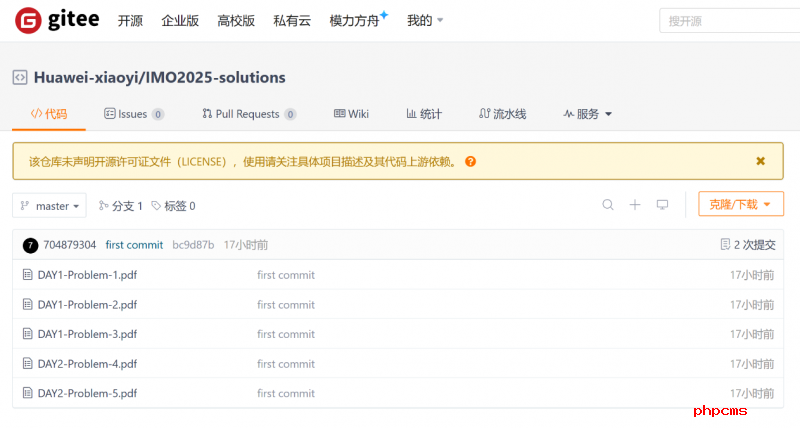Open 'first commit' message on DAY1-Problem-3.pdf row
Screen dimensions: 800x428
tap(286, 334)
